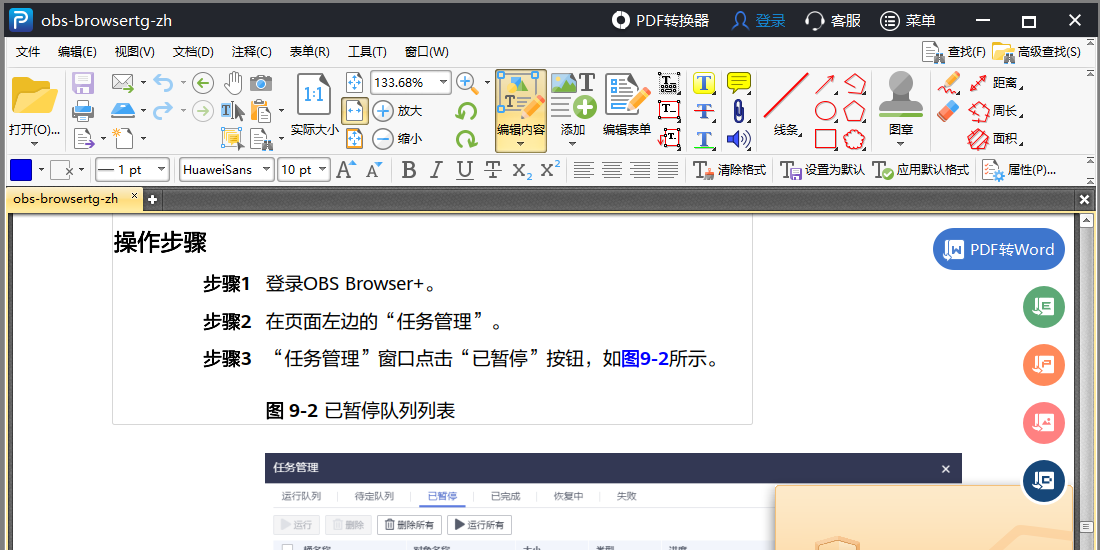The image size is (1100, 550).
Task: Click the printer icon
Action: point(83,111)
